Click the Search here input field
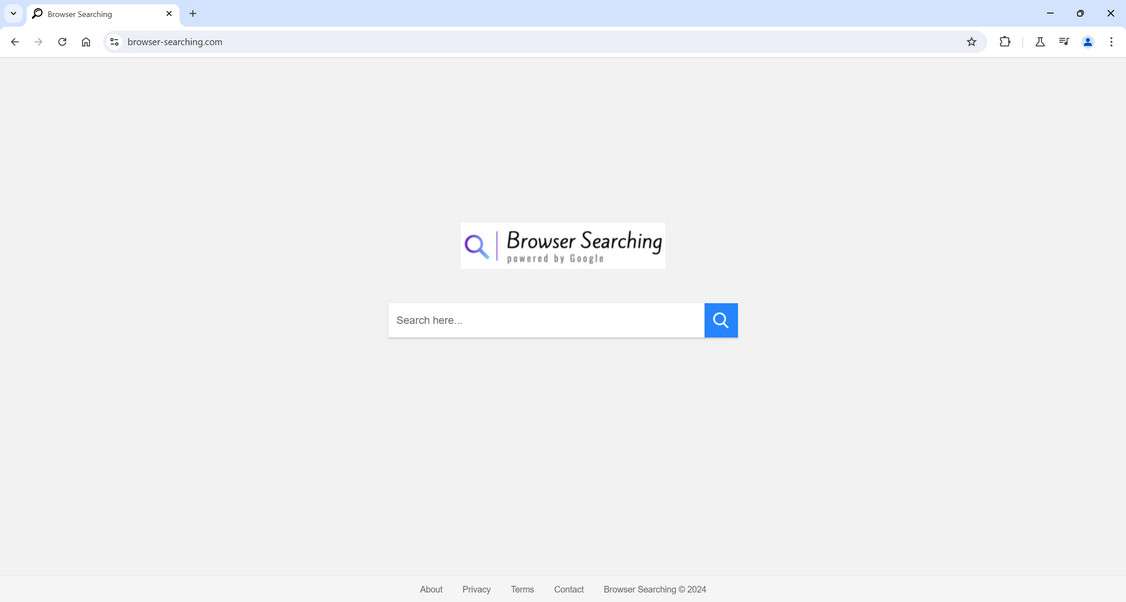Viewport: 1126px width, 602px height. point(546,319)
